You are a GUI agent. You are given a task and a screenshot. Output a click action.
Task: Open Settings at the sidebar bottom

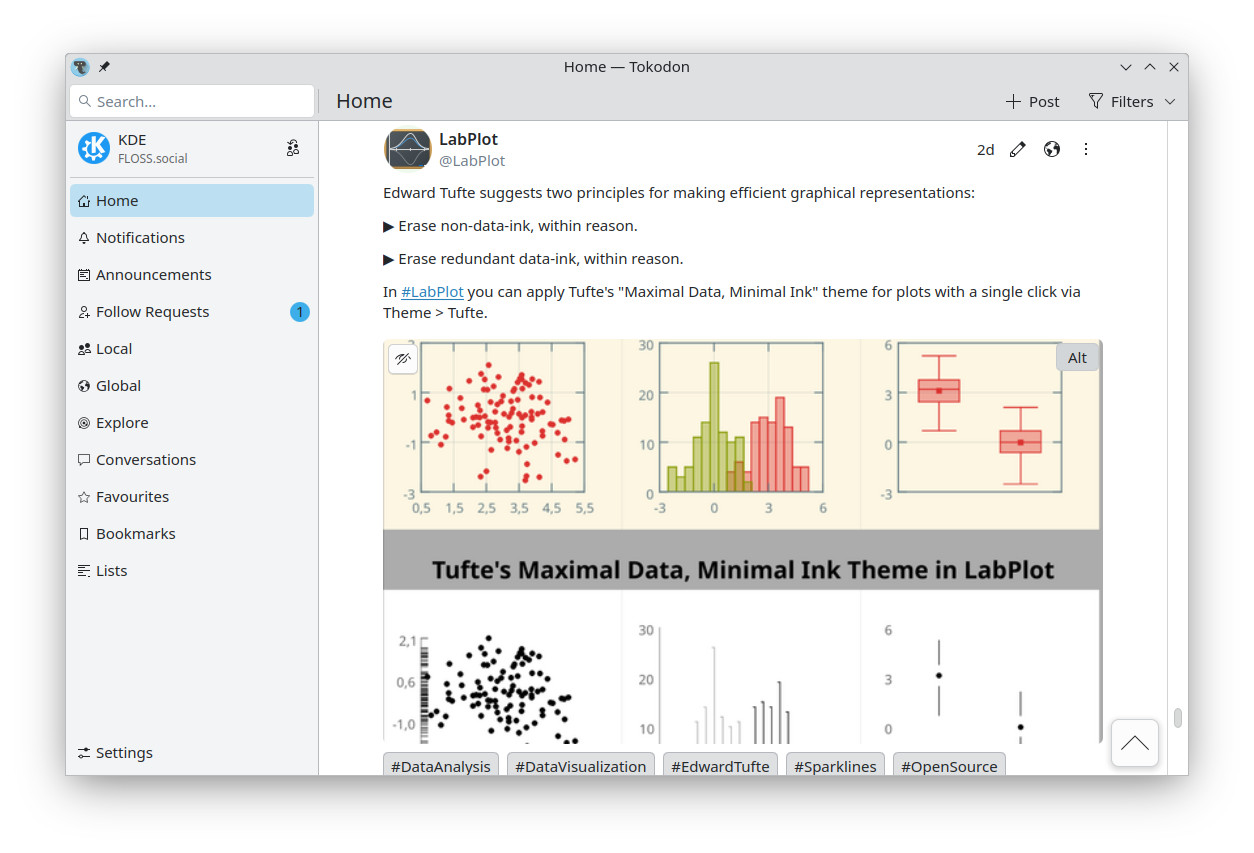[192, 753]
